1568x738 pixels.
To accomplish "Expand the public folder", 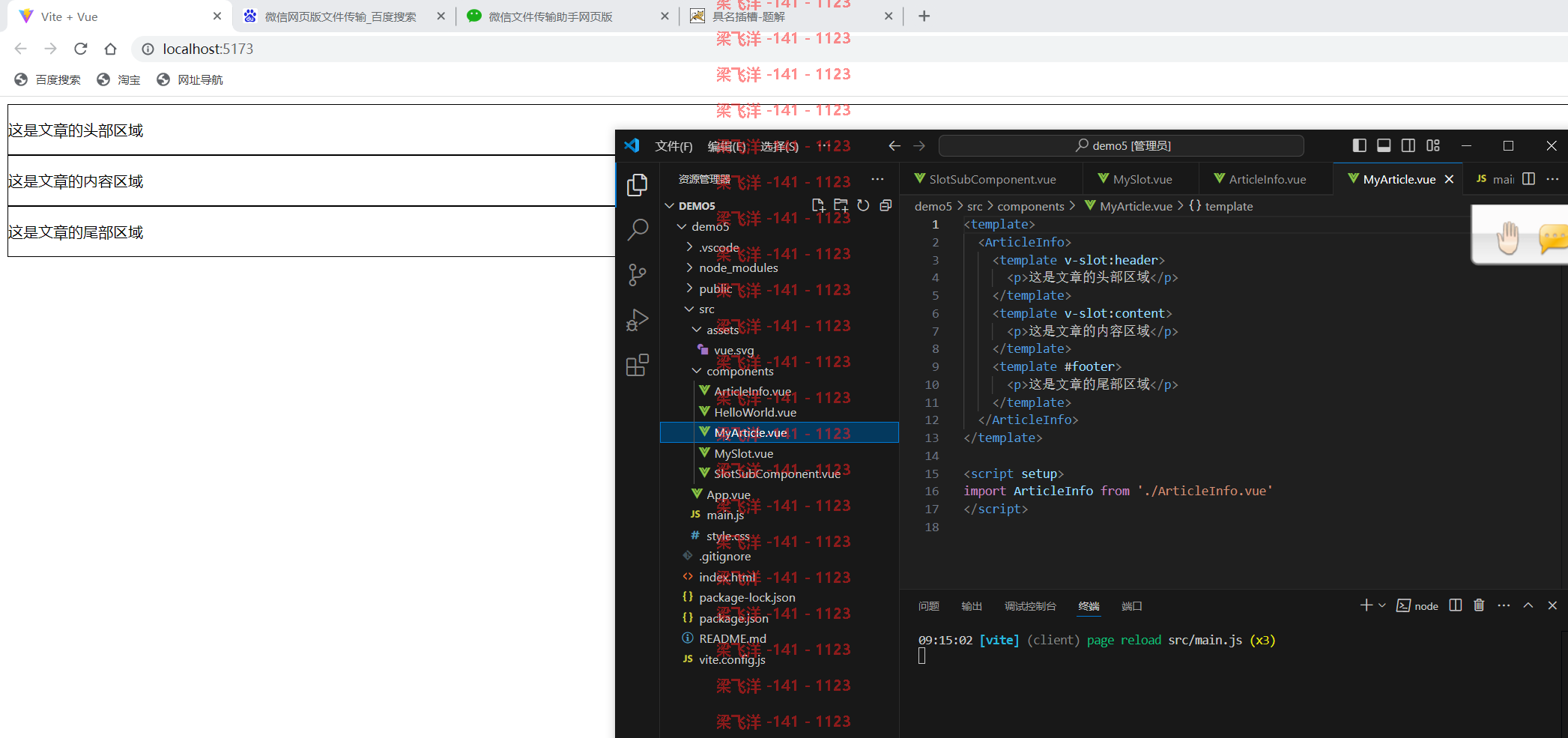I will tap(689, 288).
